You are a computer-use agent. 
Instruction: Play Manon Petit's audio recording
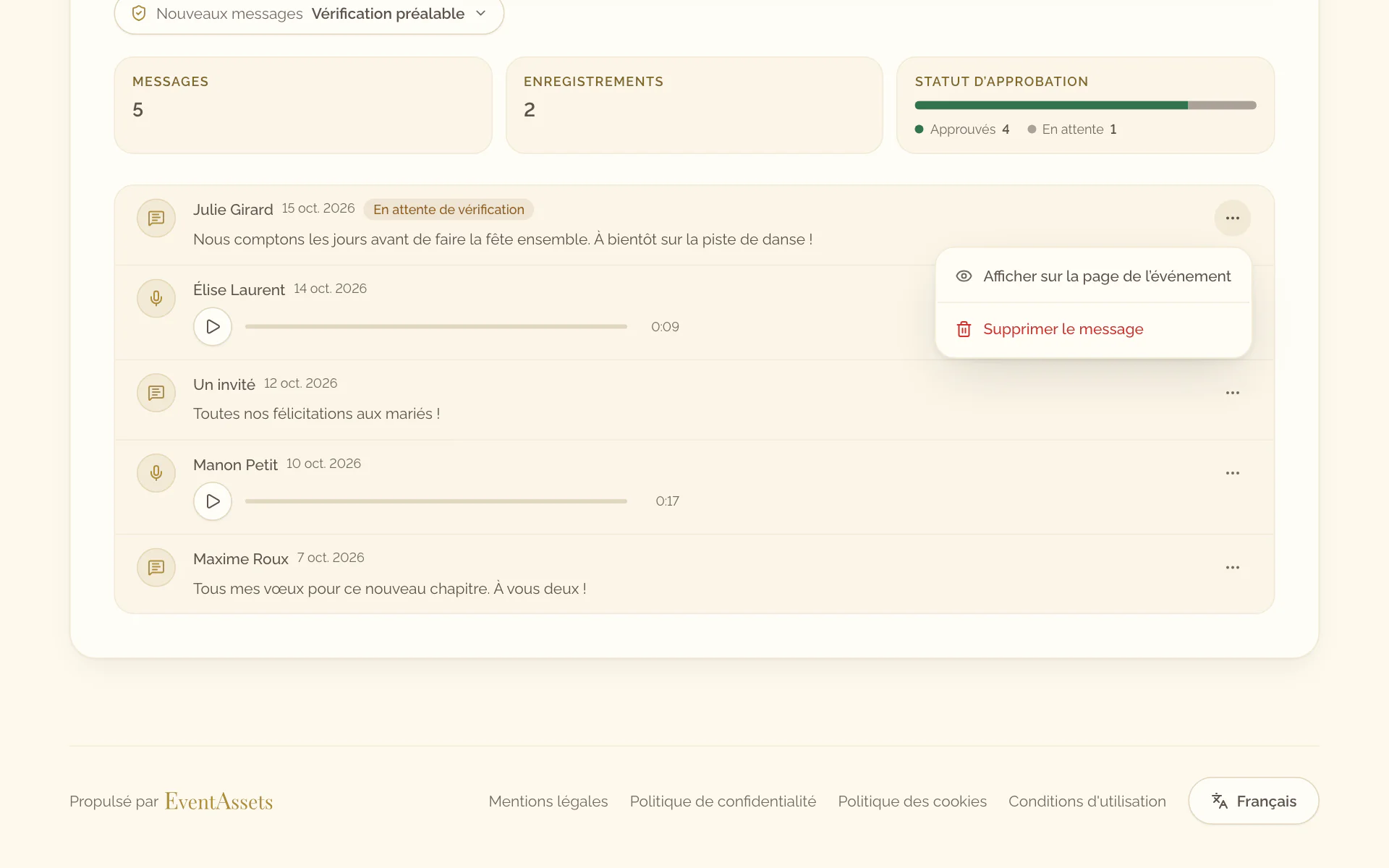pos(213,501)
